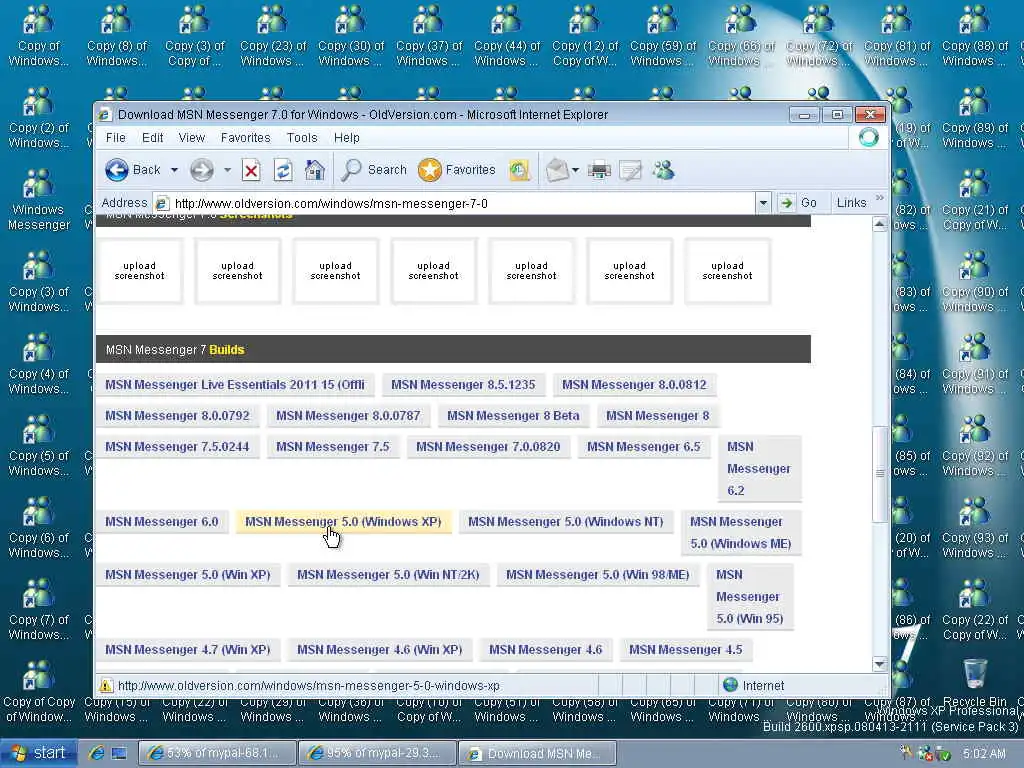Expand the Forward button history dropdown
The height and width of the screenshot is (768, 1024).
(227, 170)
